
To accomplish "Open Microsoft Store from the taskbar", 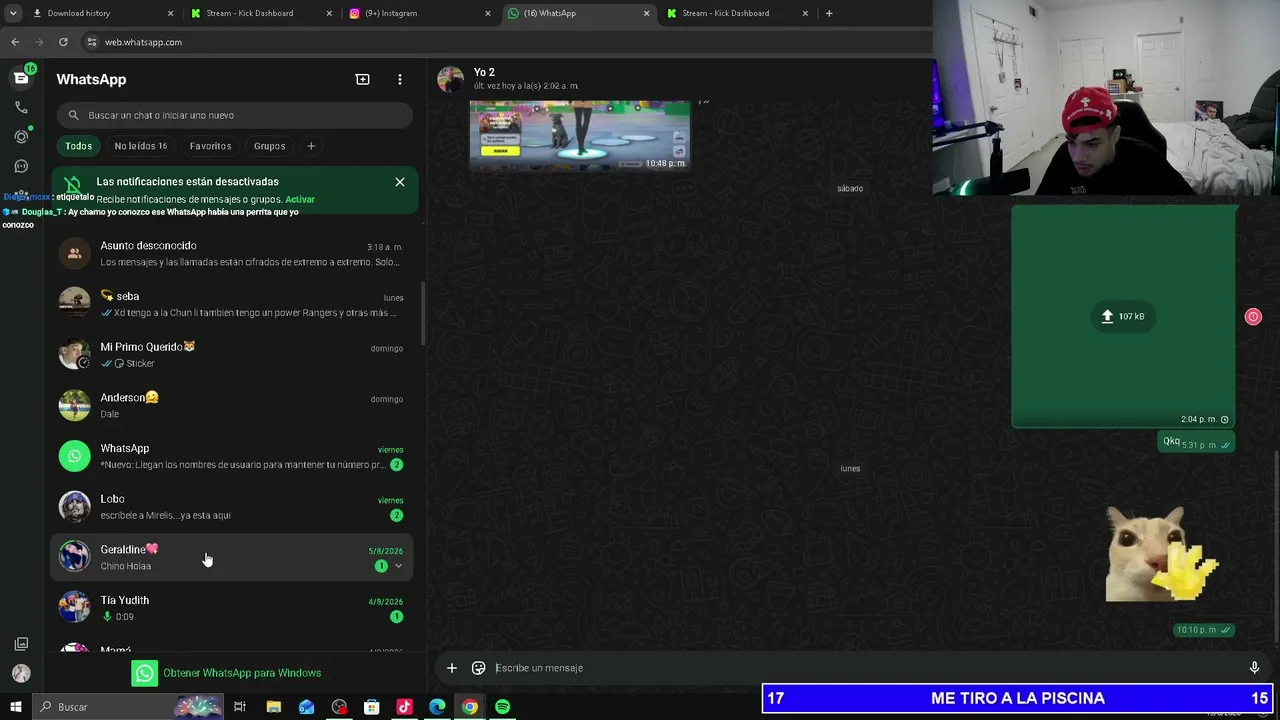I will click(x=371, y=707).
